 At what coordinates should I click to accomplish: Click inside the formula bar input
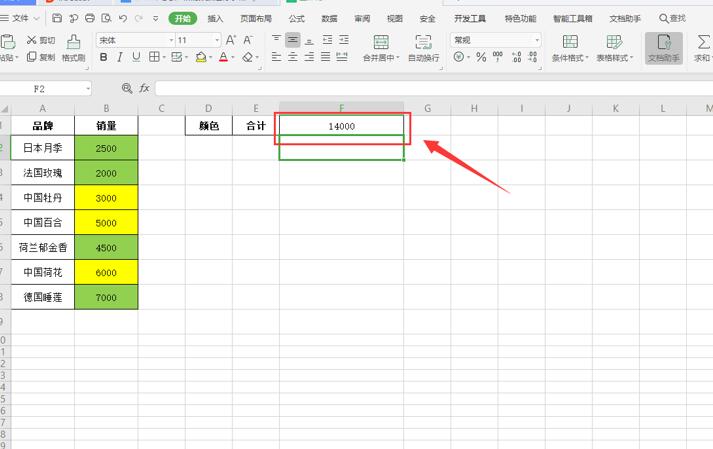click(434, 88)
